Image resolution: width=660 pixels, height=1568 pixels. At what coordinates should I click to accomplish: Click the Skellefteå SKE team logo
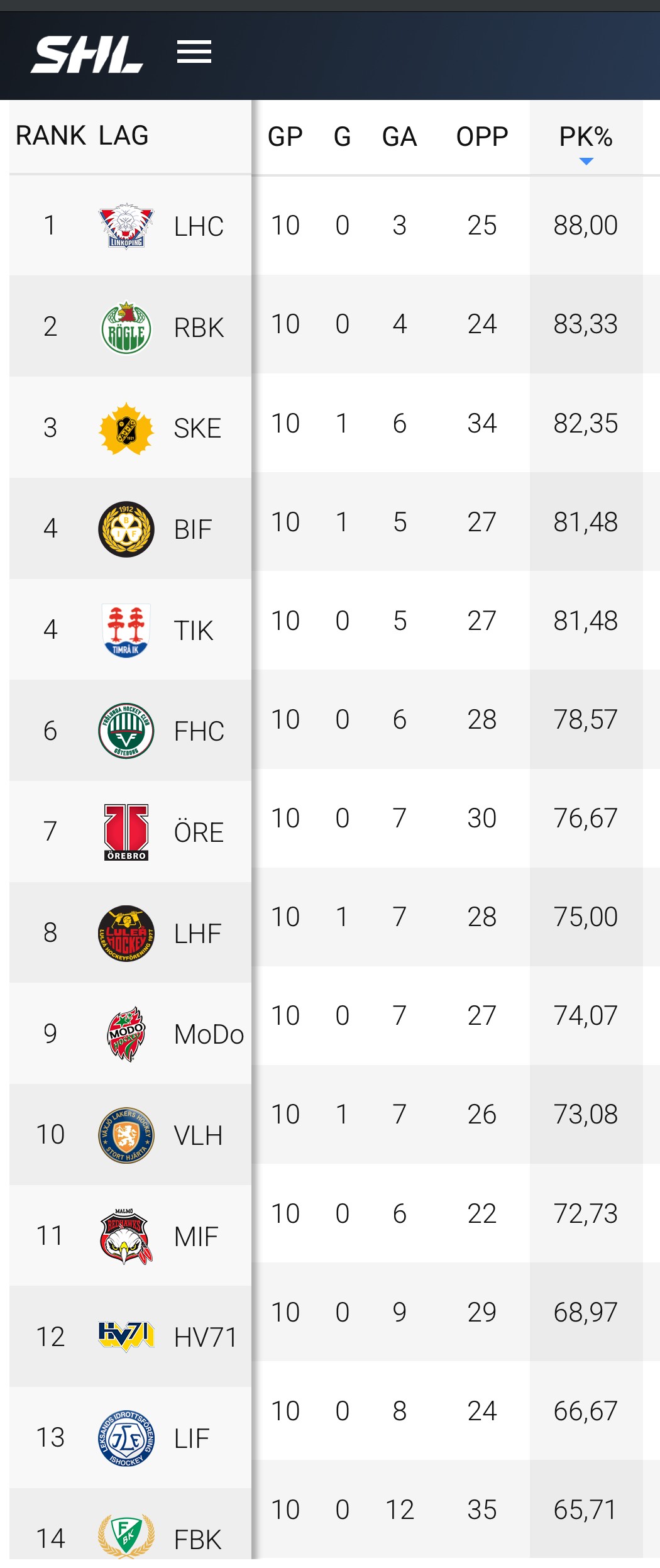pyautogui.click(x=126, y=428)
